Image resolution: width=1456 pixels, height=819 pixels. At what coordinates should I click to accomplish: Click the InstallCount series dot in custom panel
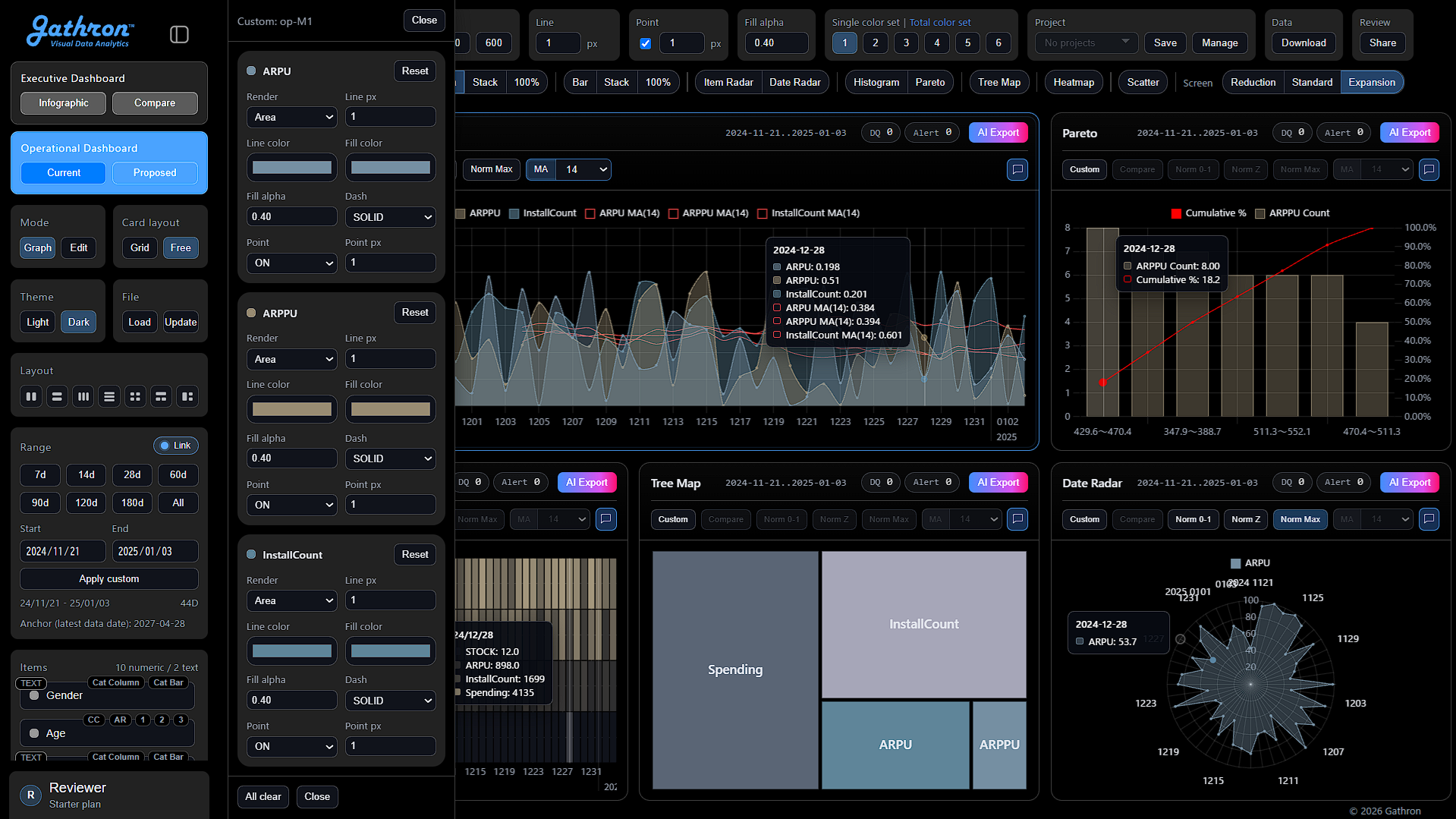pos(251,554)
